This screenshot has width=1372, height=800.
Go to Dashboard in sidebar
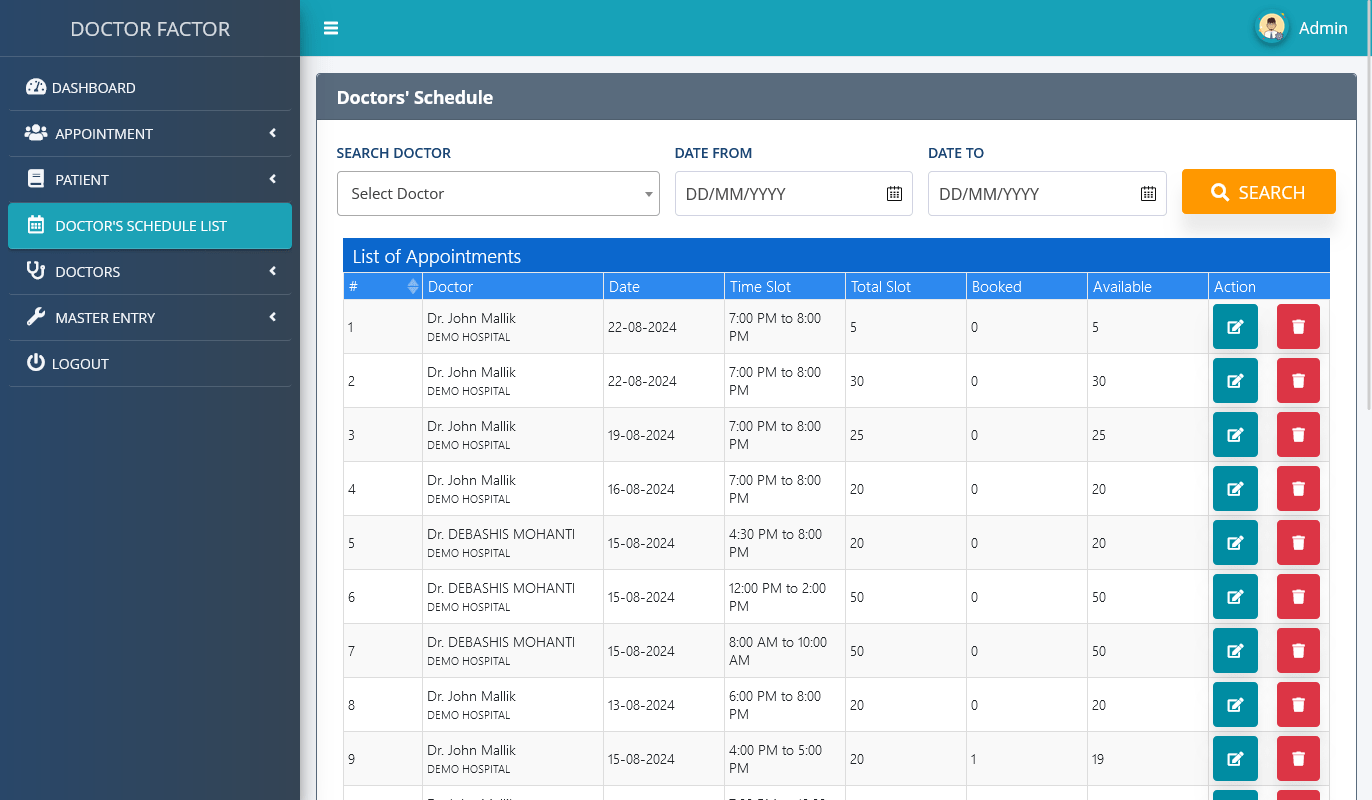click(93, 88)
